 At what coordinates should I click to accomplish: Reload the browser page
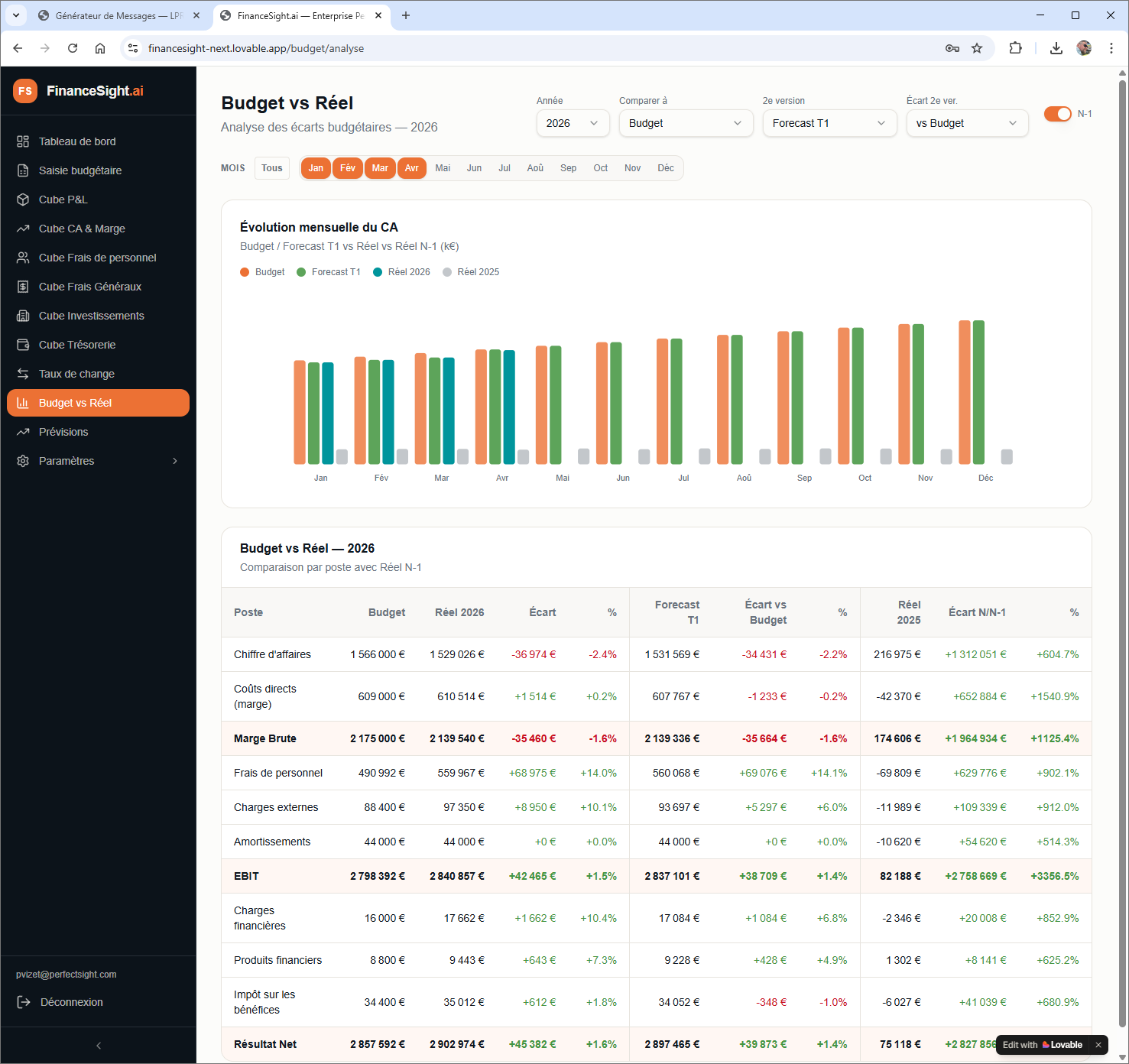(73, 48)
